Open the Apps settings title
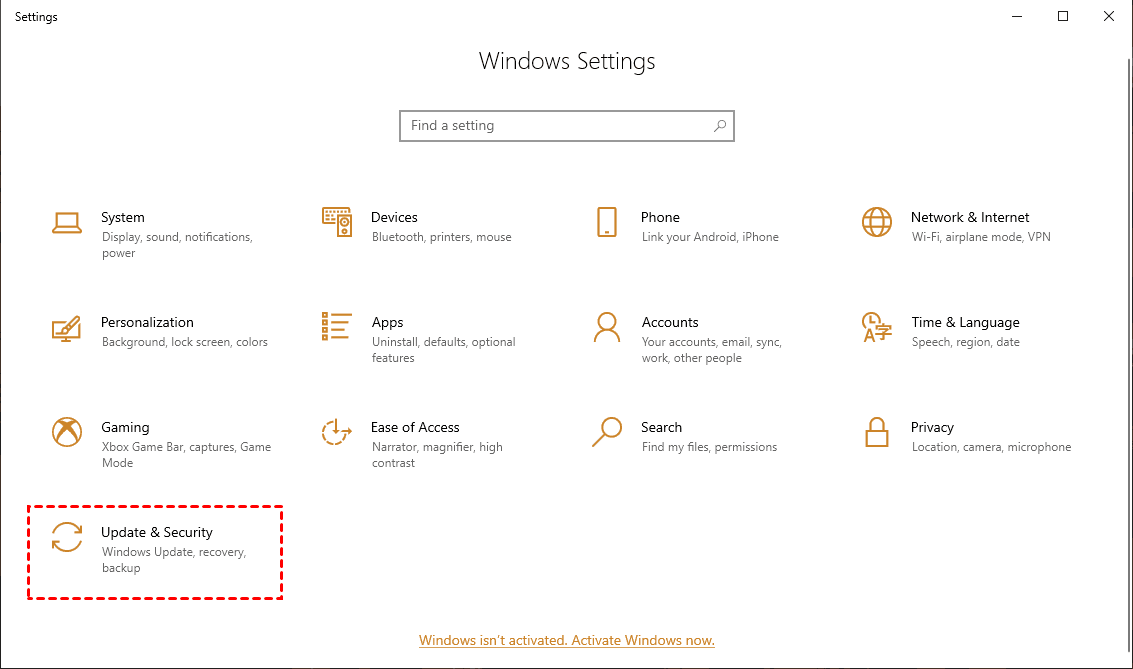This screenshot has width=1133, height=669. [387, 323]
